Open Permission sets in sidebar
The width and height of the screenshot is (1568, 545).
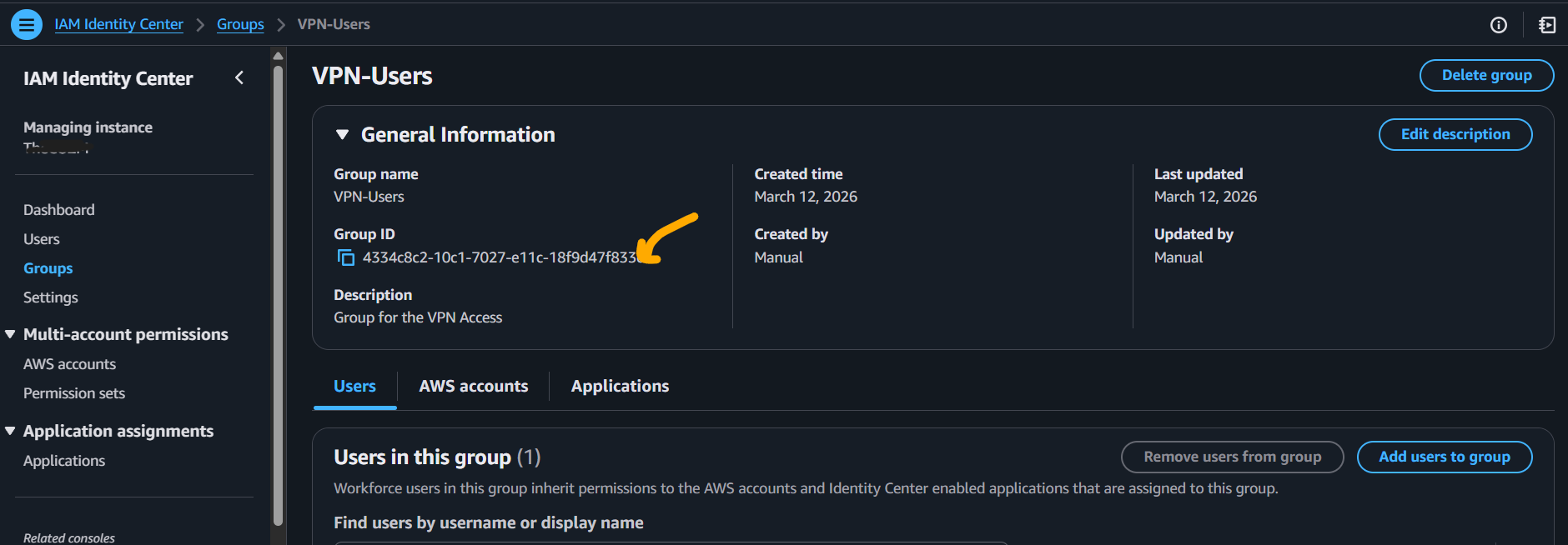74,393
